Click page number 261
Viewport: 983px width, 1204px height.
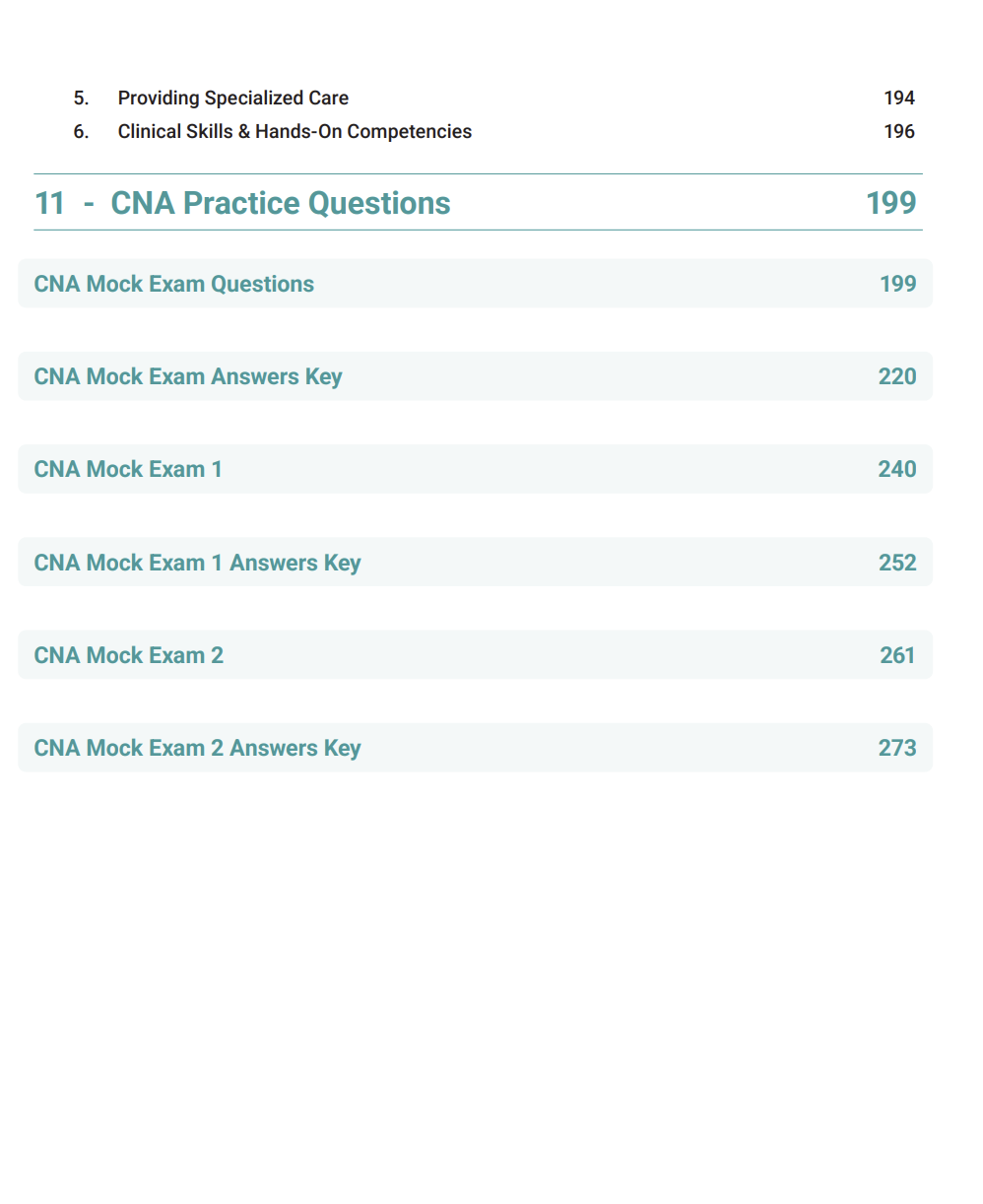(x=896, y=655)
